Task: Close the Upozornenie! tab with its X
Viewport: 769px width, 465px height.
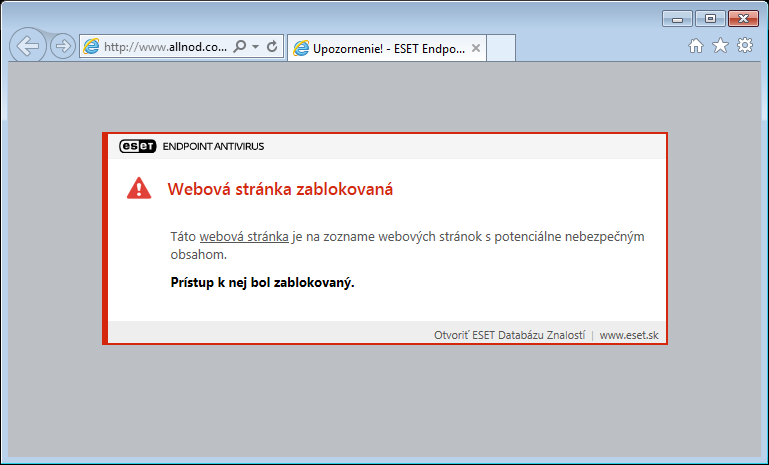Action: tap(475, 48)
